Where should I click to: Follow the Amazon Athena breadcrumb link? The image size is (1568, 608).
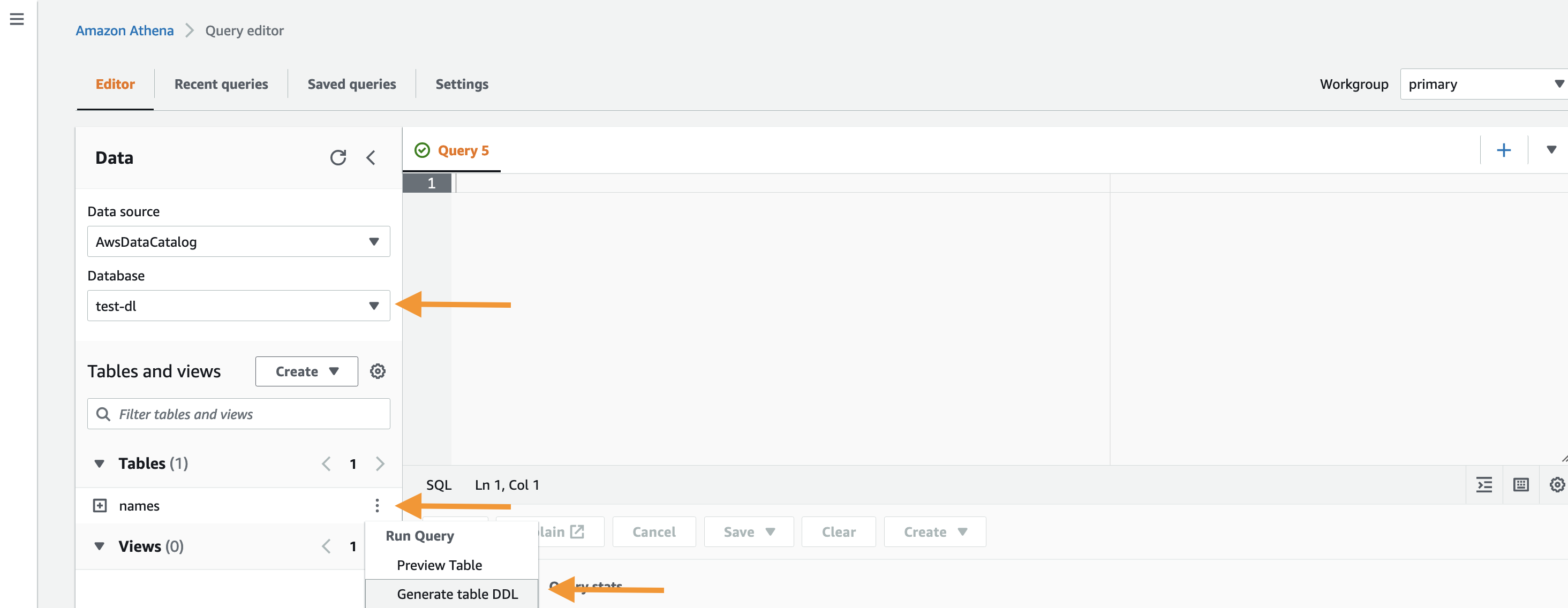tap(124, 31)
